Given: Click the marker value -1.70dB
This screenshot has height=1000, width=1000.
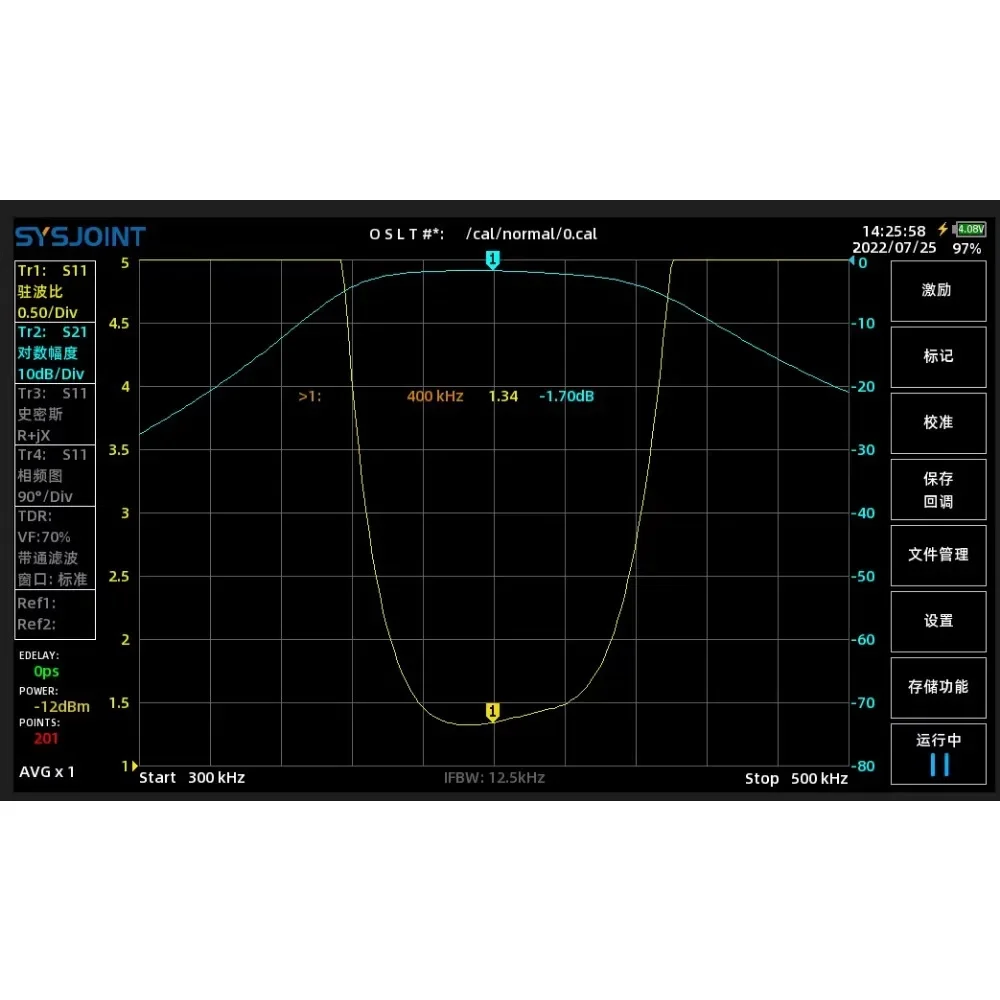Looking at the screenshot, I should point(566,396).
